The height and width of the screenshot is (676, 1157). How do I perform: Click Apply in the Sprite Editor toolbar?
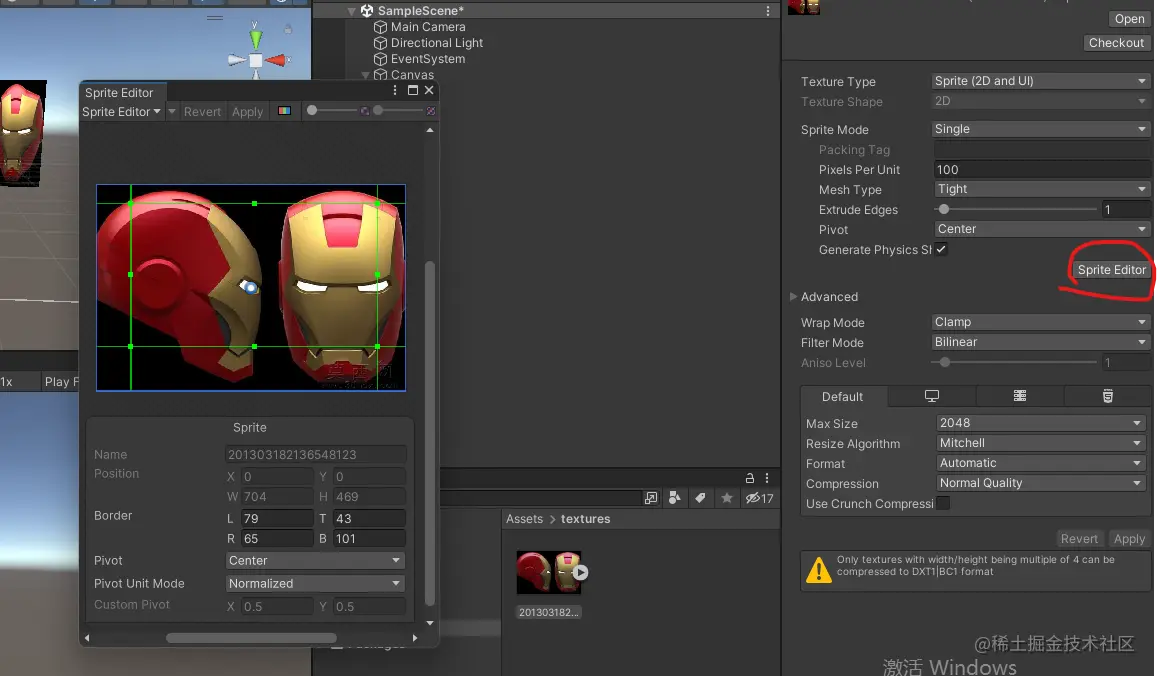click(x=247, y=111)
